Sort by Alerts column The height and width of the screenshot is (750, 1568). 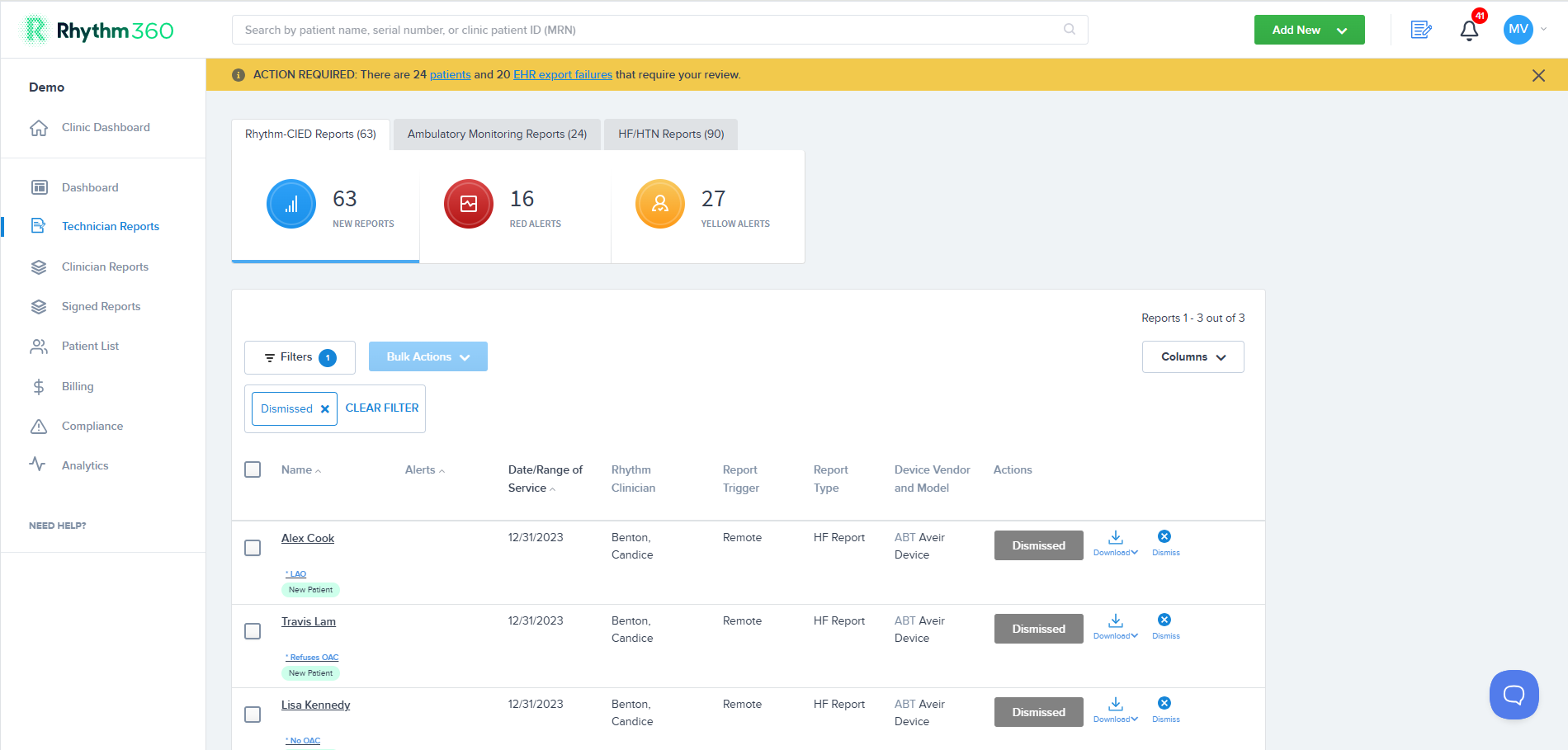[x=424, y=469]
